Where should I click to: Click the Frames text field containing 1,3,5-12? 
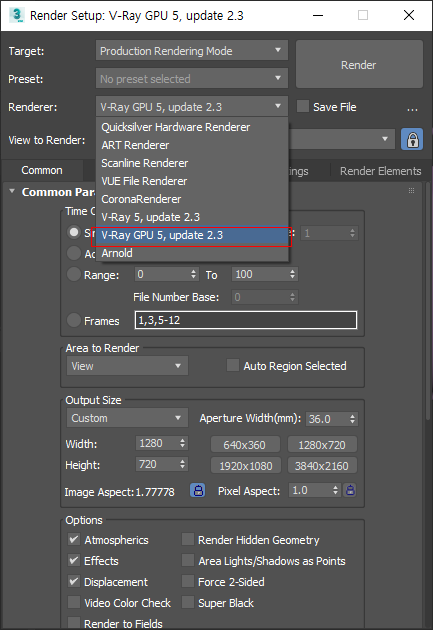(246, 320)
